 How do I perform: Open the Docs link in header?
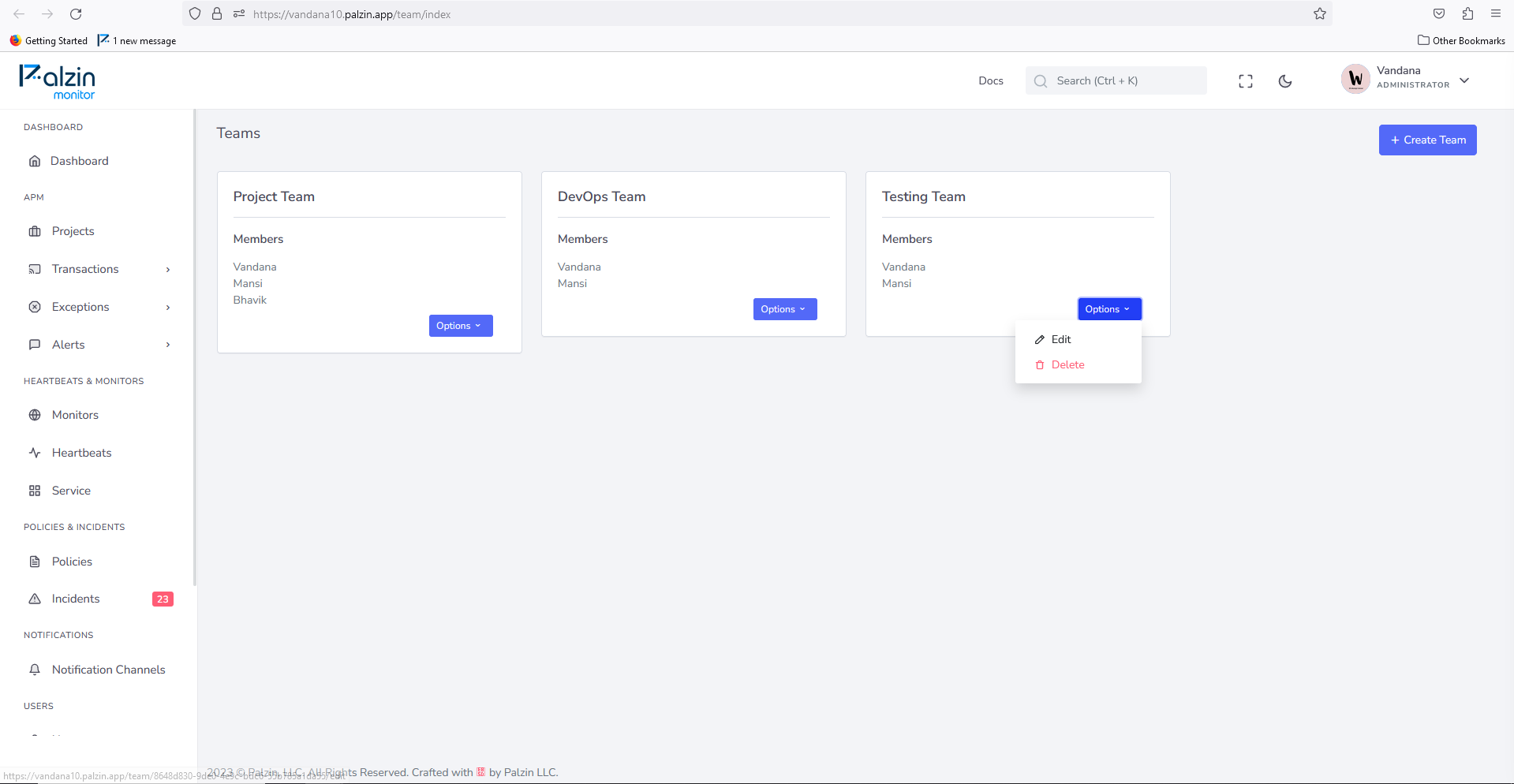click(x=991, y=80)
